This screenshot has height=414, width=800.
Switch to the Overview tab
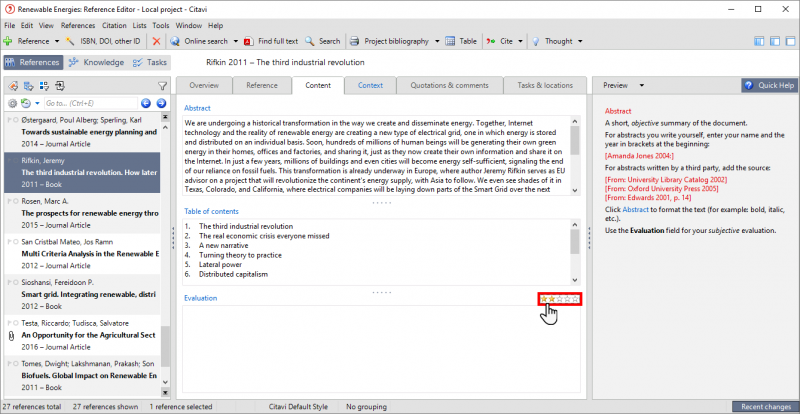tap(204, 85)
